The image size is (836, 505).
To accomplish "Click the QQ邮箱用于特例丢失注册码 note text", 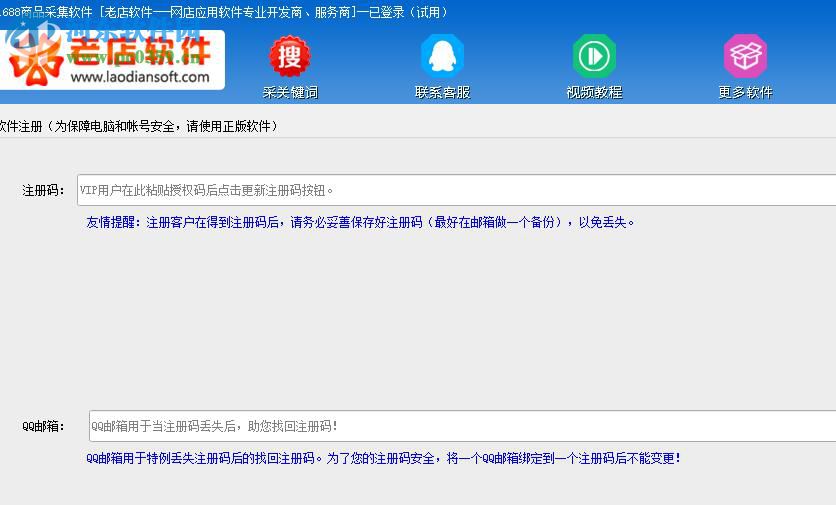I will point(383,458).
